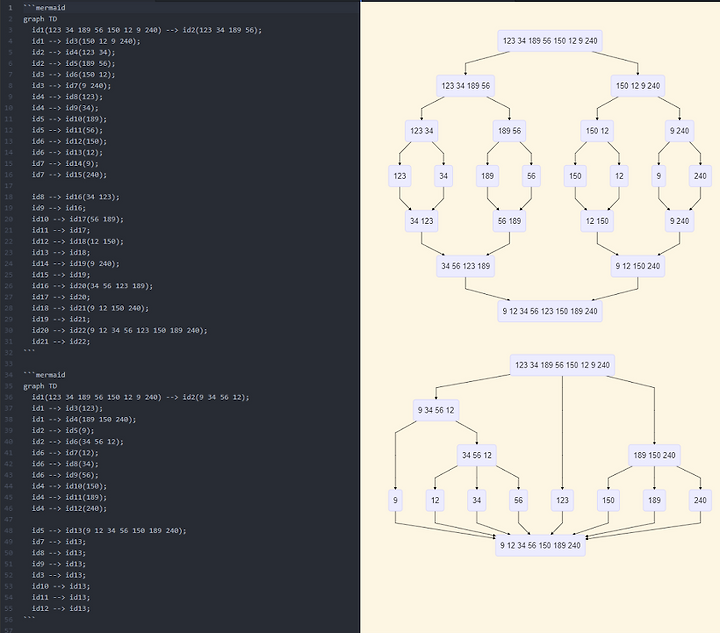
Task: Click code line 'id18 --> id21(9 12 150 240);'
Action: tap(90, 308)
